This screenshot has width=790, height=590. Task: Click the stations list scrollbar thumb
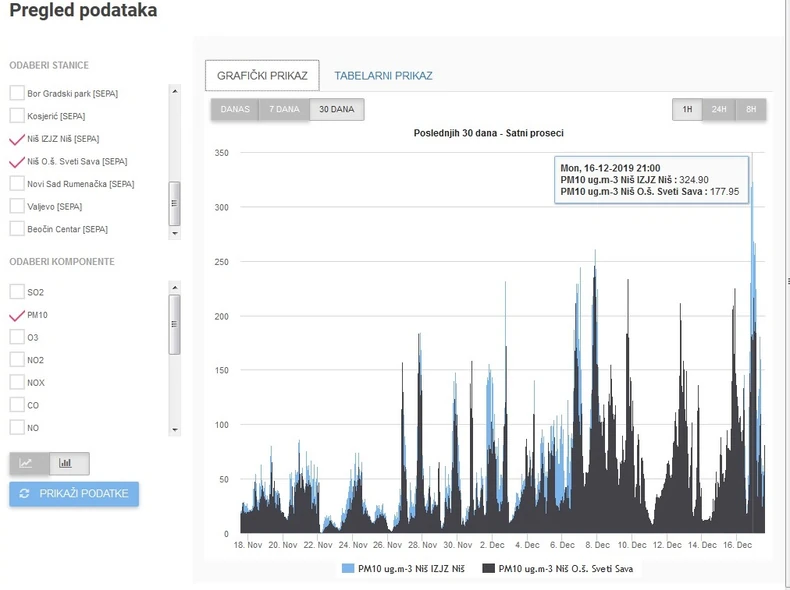(x=175, y=203)
